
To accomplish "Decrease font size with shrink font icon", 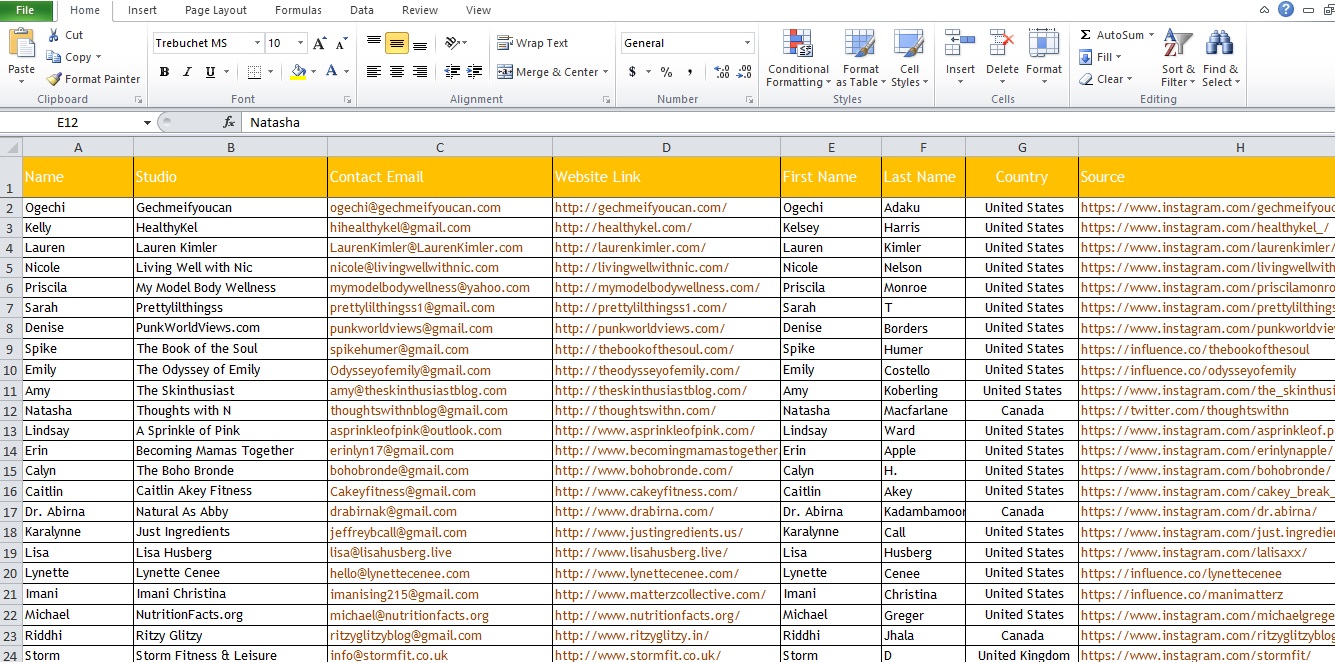I will [341, 43].
